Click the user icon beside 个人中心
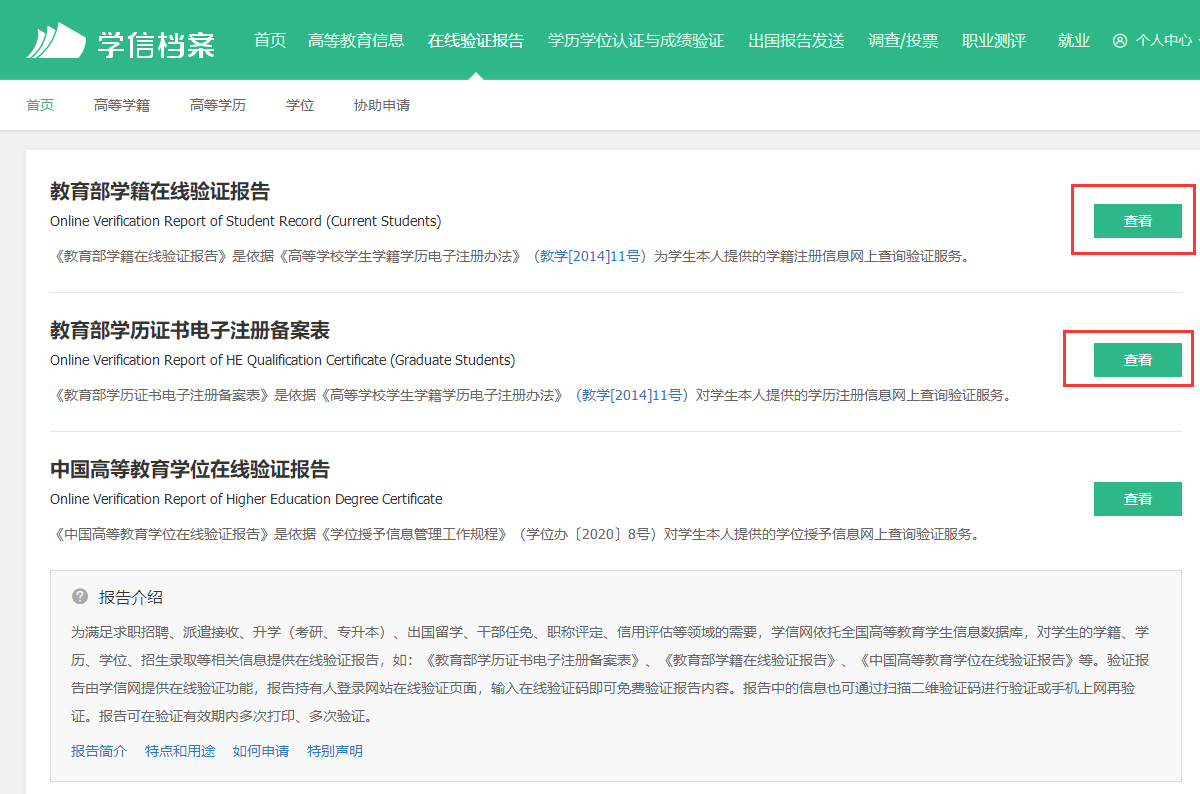The width and height of the screenshot is (1200, 794). pos(1119,41)
